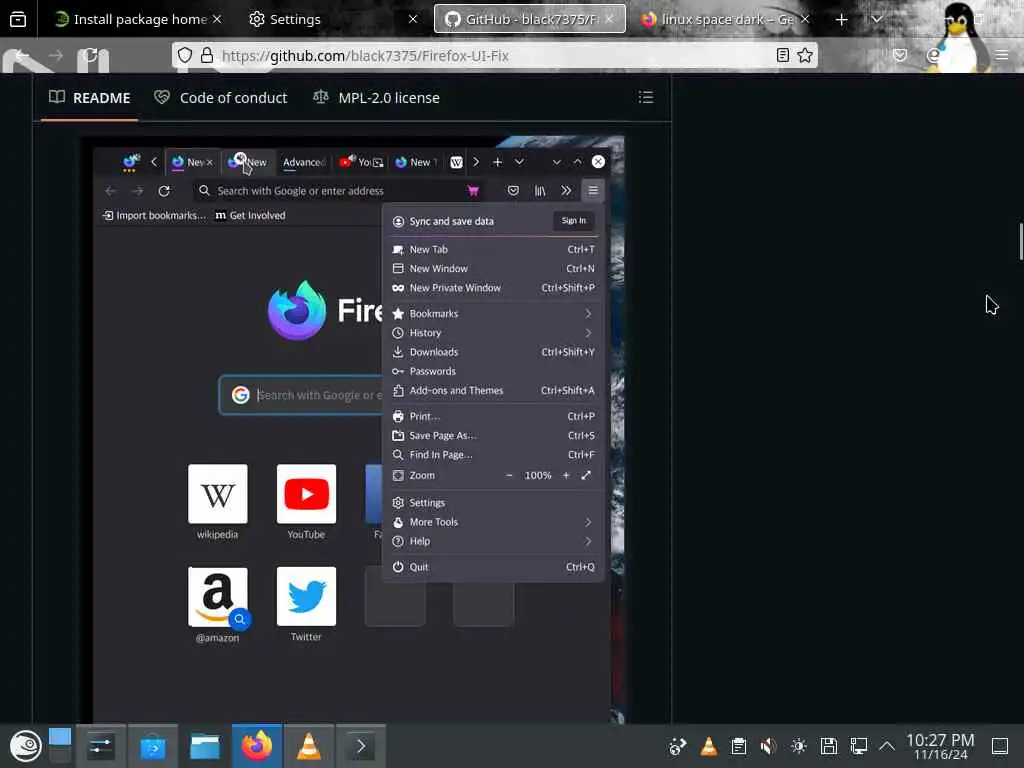Show site security info via padlock

(x=207, y=56)
